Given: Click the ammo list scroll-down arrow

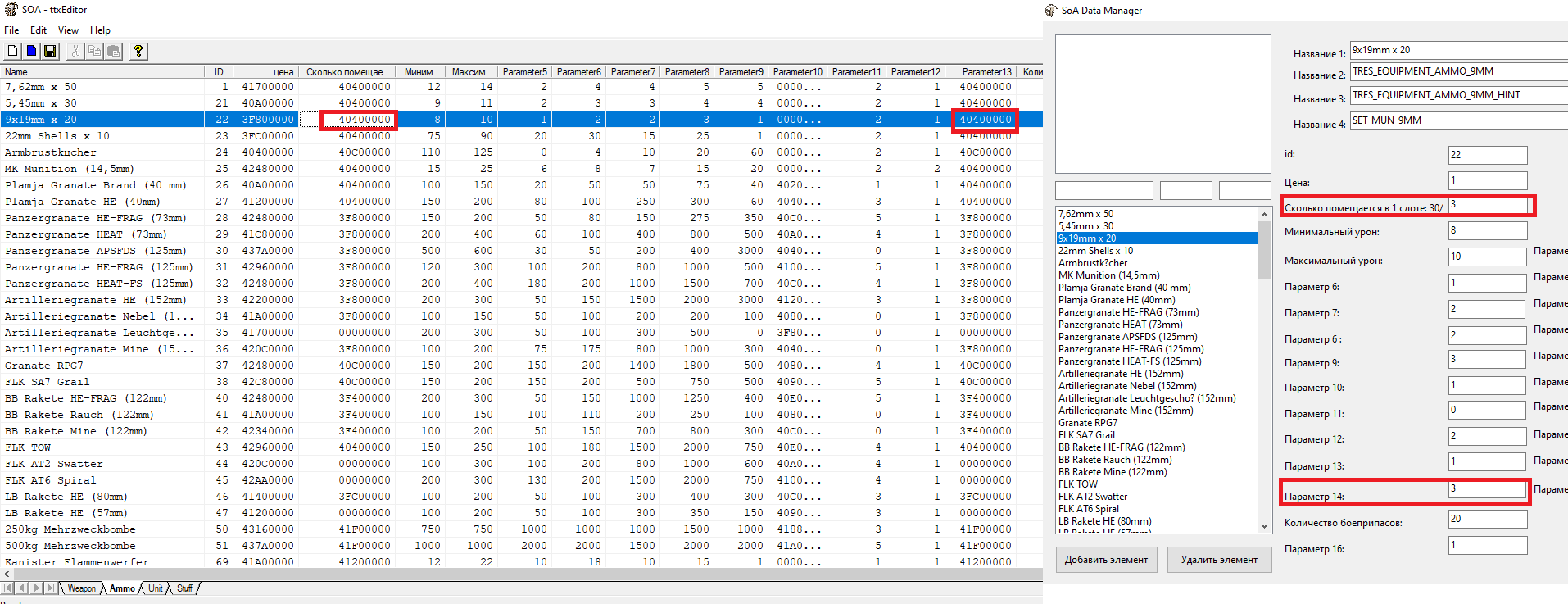Looking at the screenshot, I should coord(1264,526).
